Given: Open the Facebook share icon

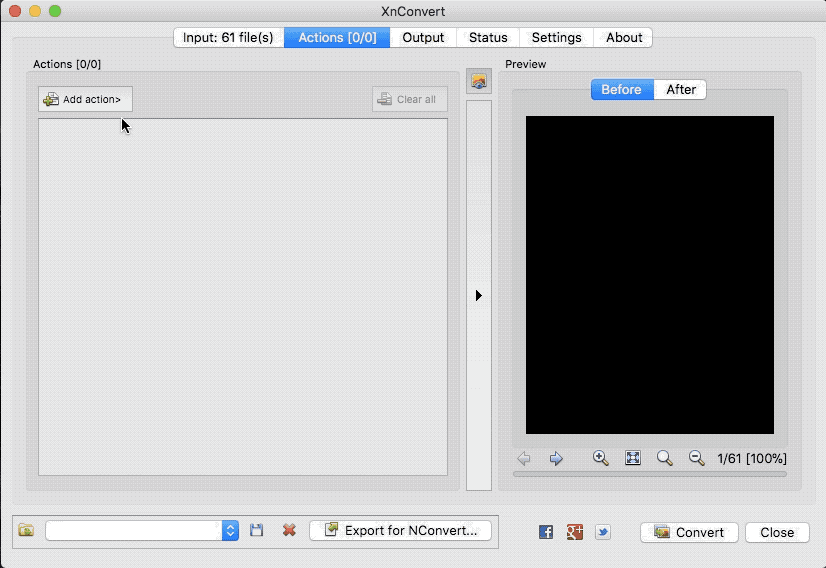Looking at the screenshot, I should tap(546, 532).
